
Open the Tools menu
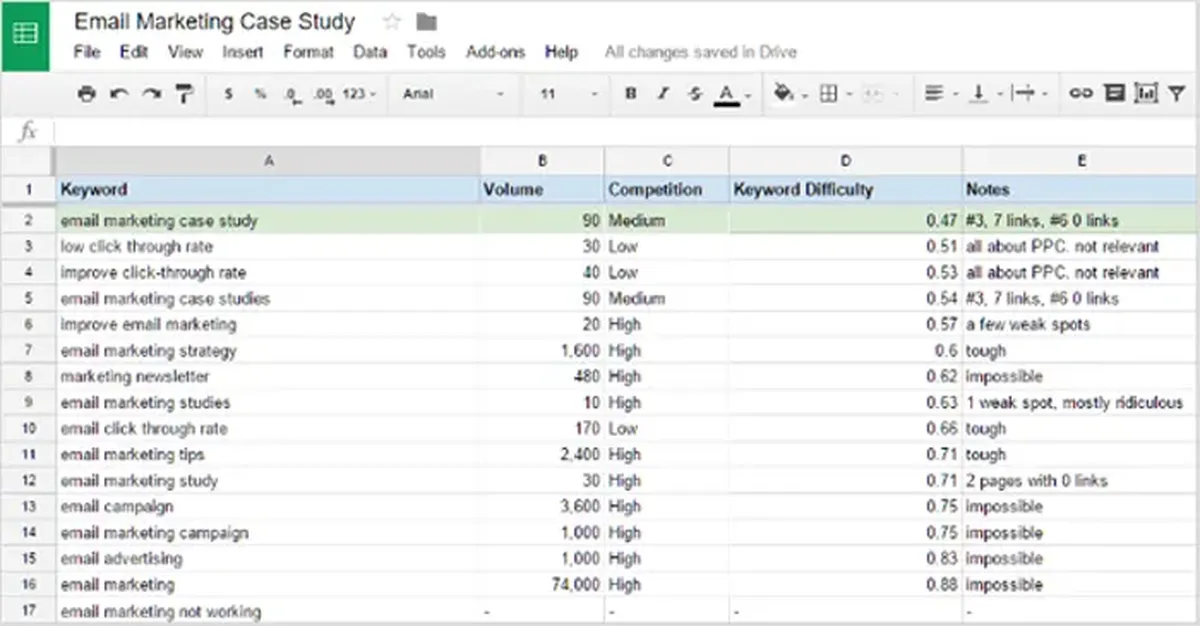(x=426, y=52)
